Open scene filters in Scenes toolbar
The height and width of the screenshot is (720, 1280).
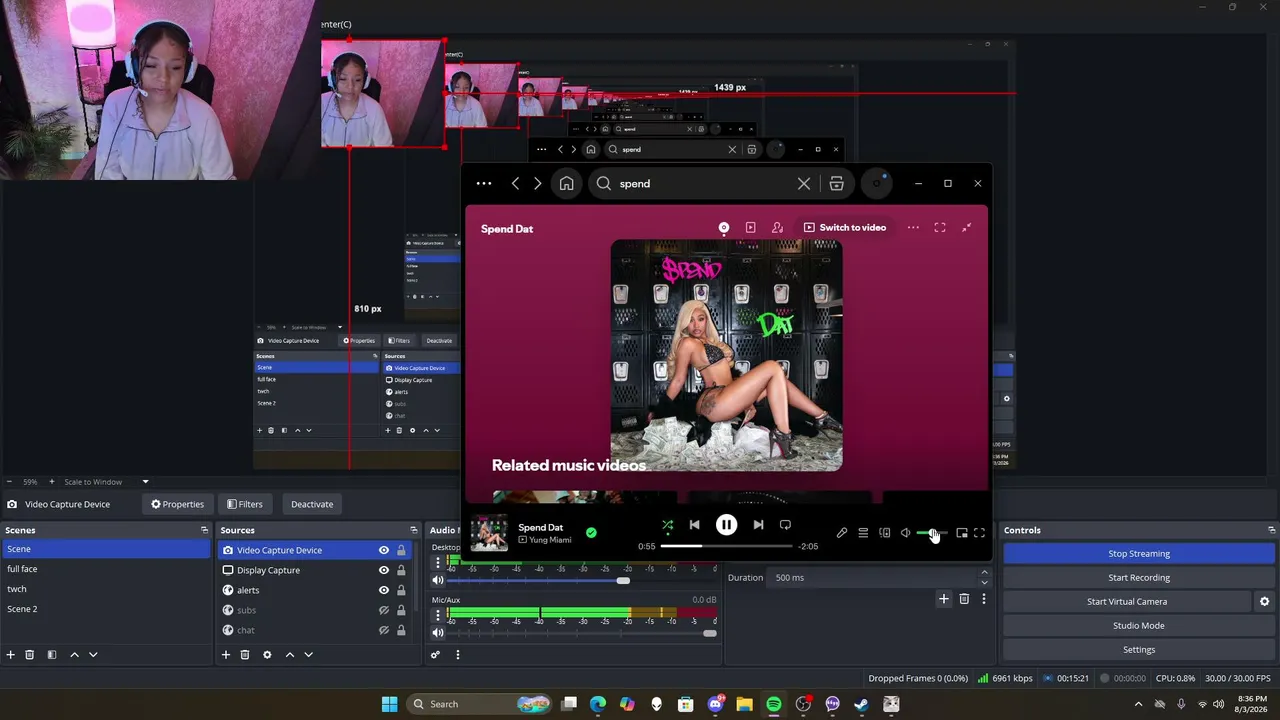pyautogui.click(x=51, y=655)
